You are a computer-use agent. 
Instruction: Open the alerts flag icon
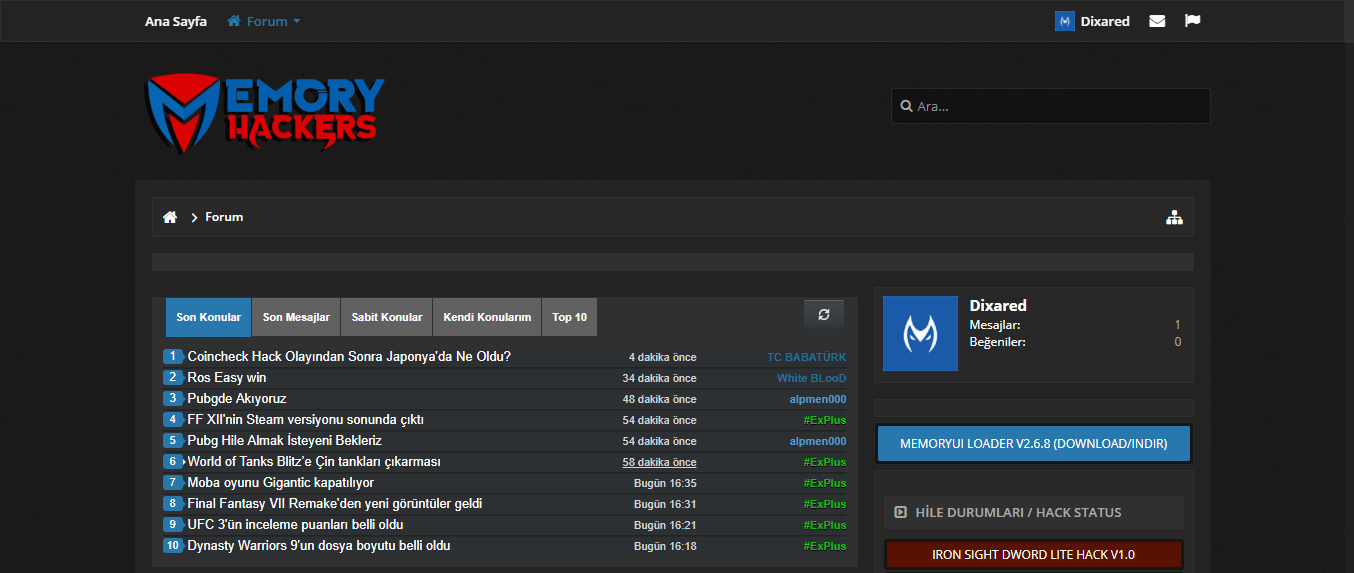click(1192, 21)
